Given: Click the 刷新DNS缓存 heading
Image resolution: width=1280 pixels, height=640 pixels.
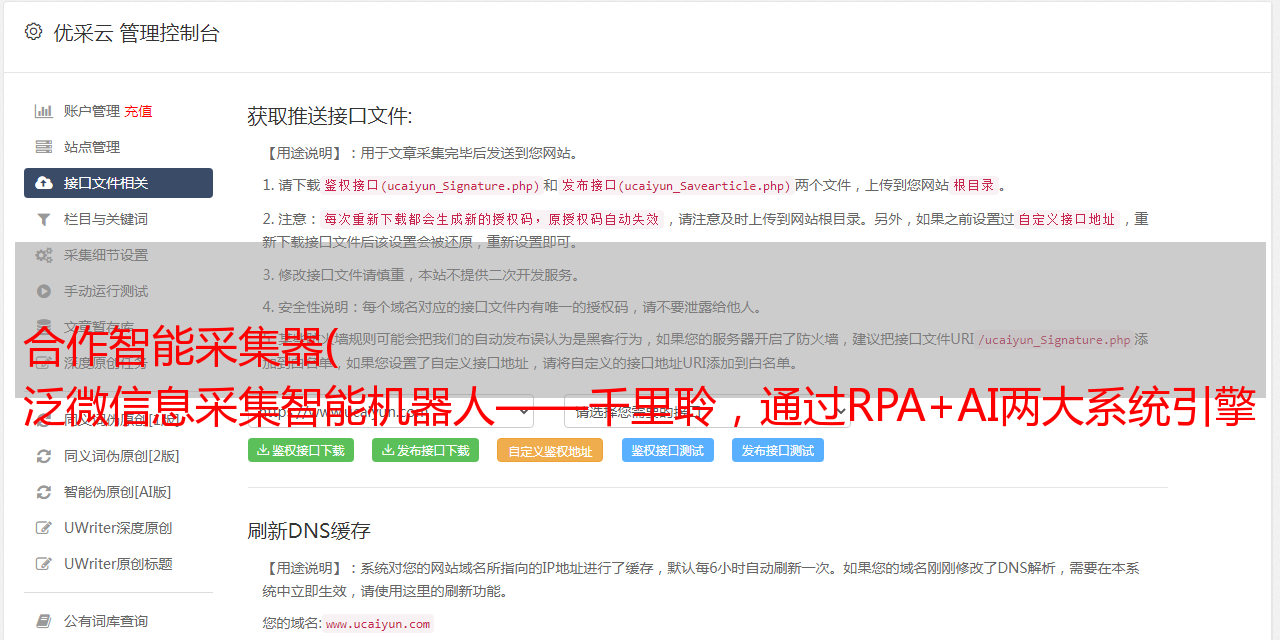Looking at the screenshot, I should tap(309, 530).
